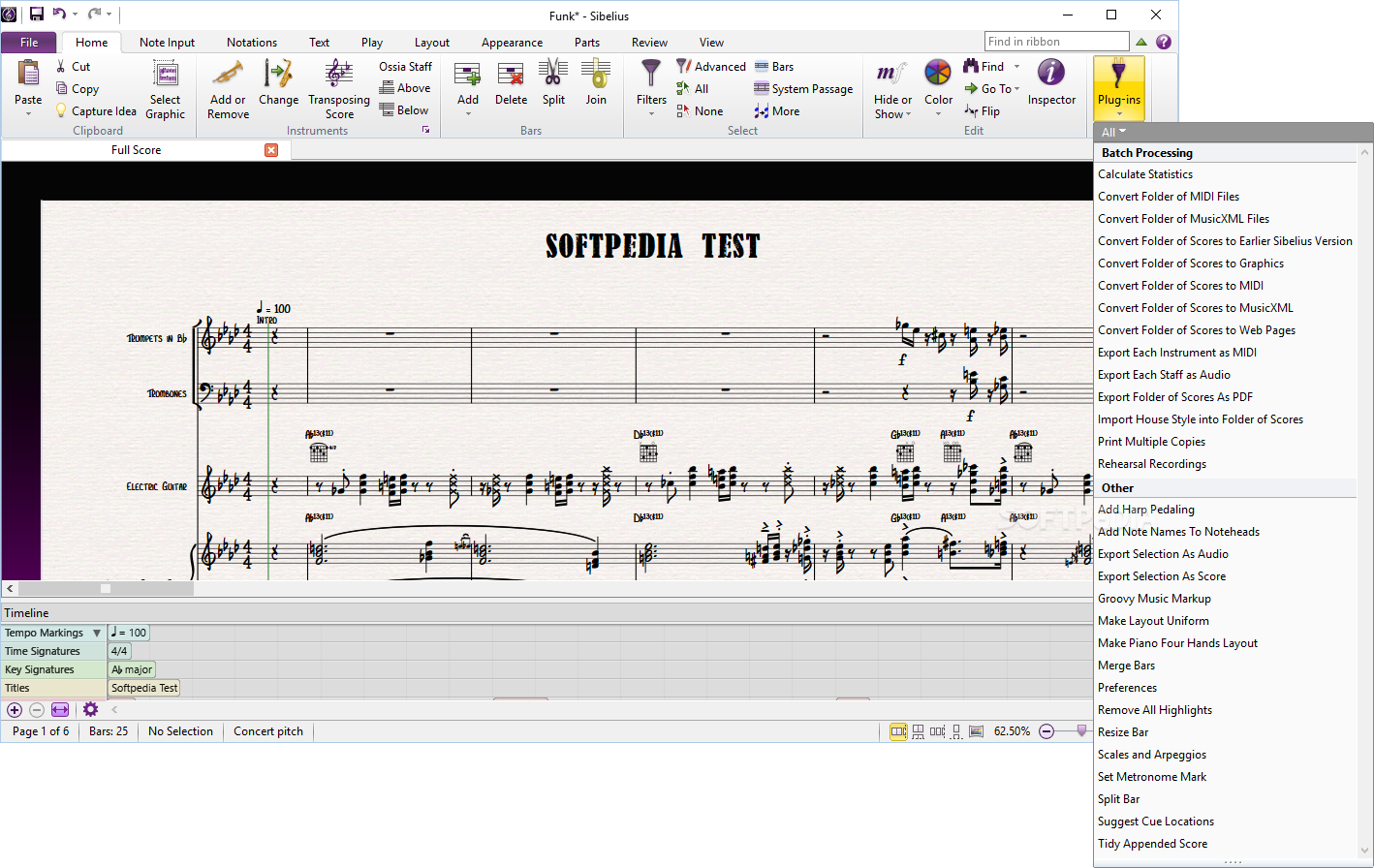Switch to the Layout tab
Image resolution: width=1374 pixels, height=868 pixels.
click(432, 42)
